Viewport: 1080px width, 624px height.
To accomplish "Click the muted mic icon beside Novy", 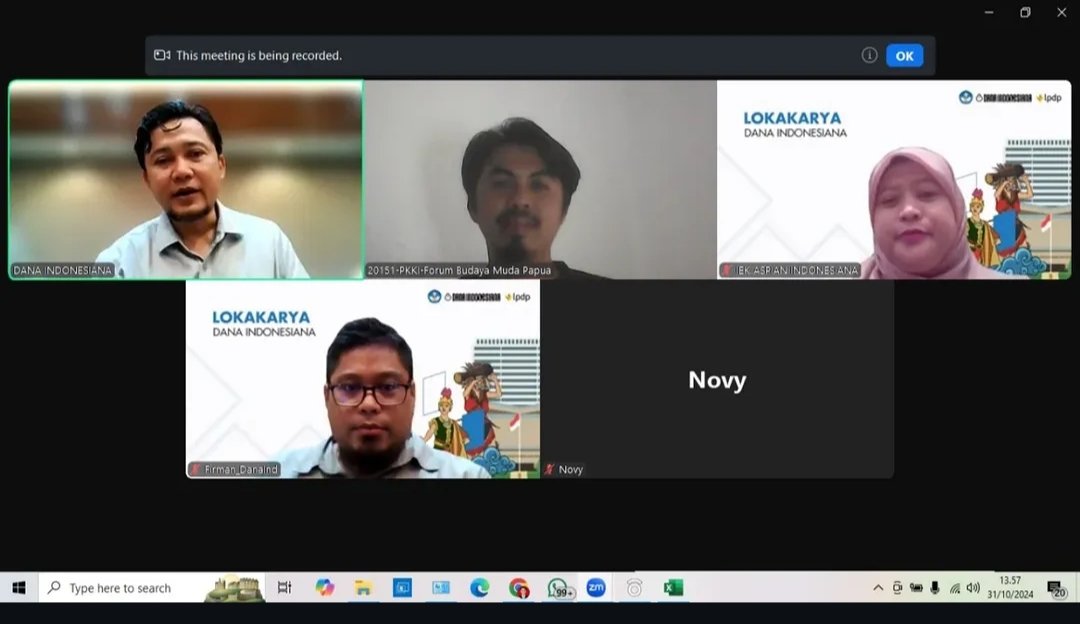I will (550, 470).
